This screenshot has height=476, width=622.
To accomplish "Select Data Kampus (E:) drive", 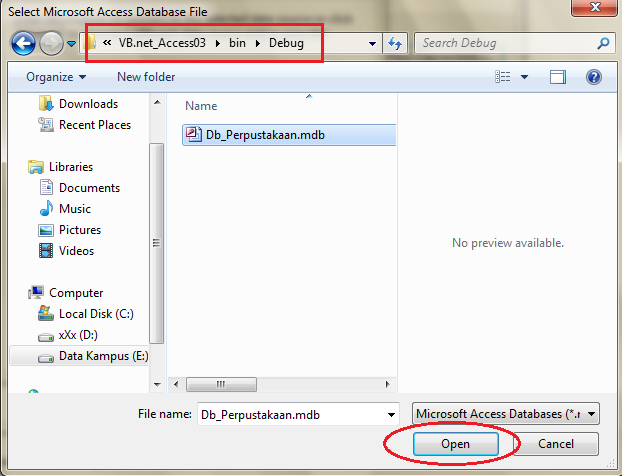I will [104, 356].
